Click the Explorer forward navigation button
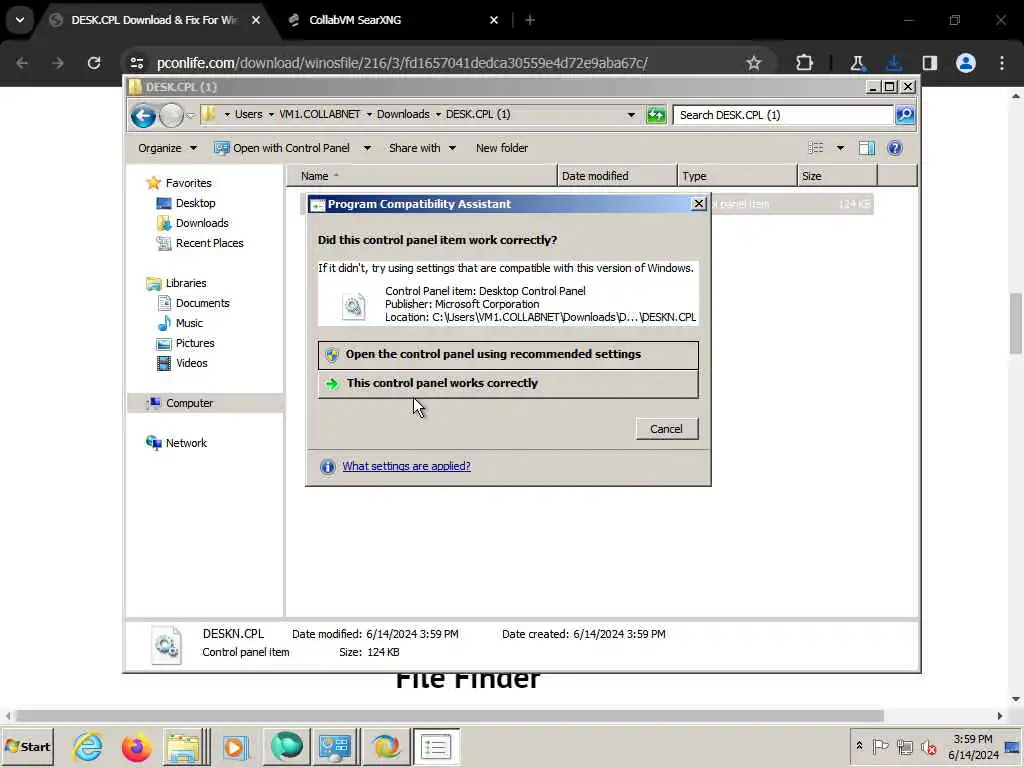This screenshot has height=768, width=1024. (171, 116)
